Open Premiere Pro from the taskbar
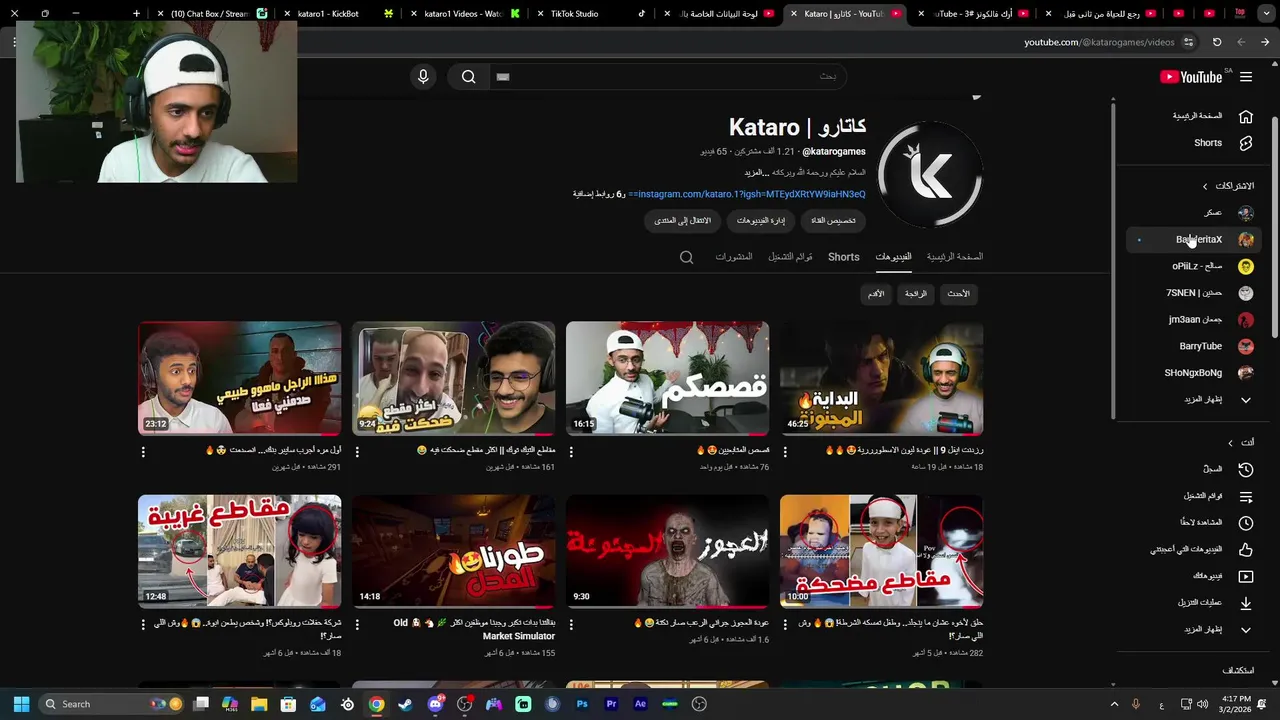Screen dimensions: 1280x720 point(611,704)
